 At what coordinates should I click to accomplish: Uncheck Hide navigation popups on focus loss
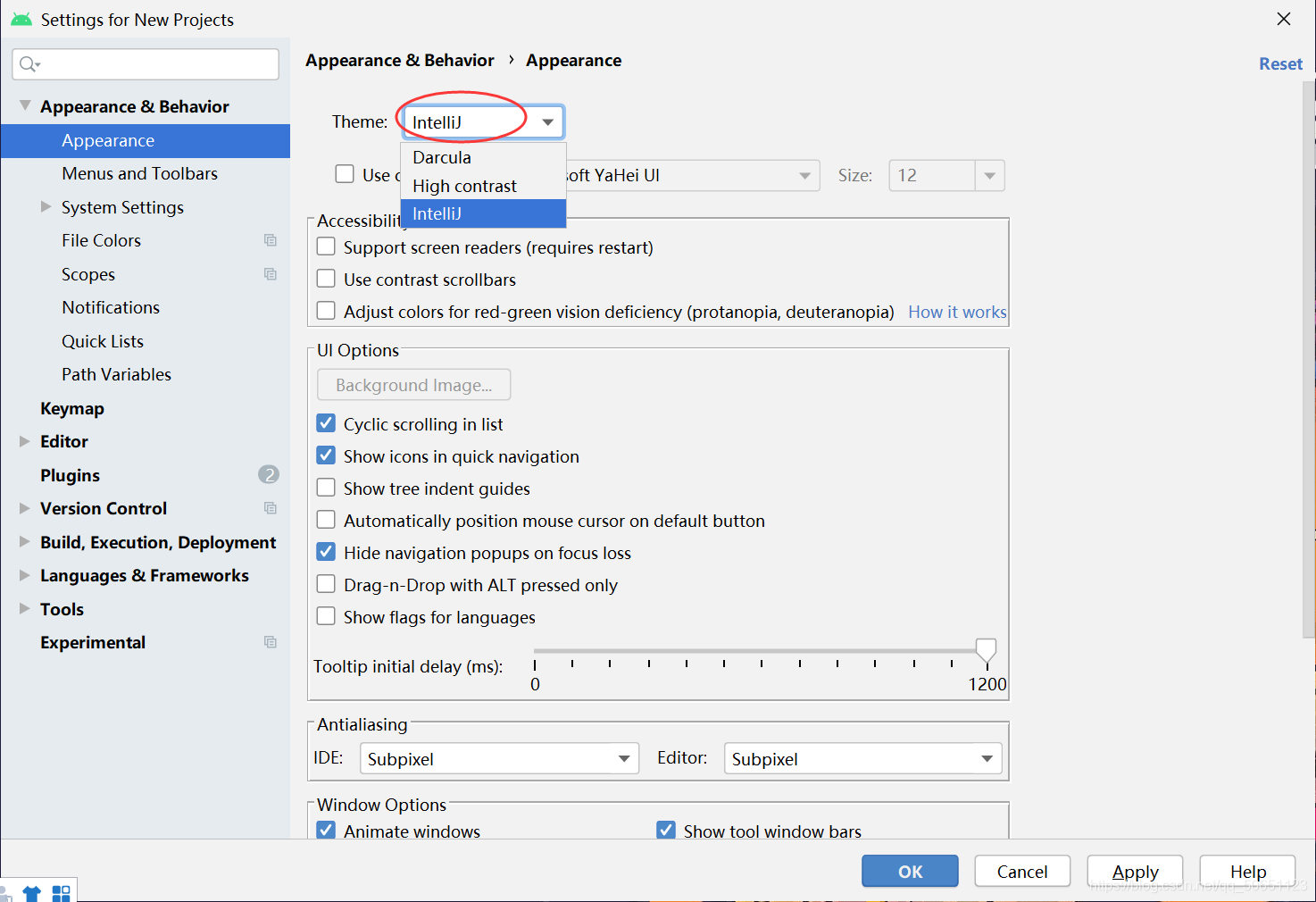pos(327,552)
